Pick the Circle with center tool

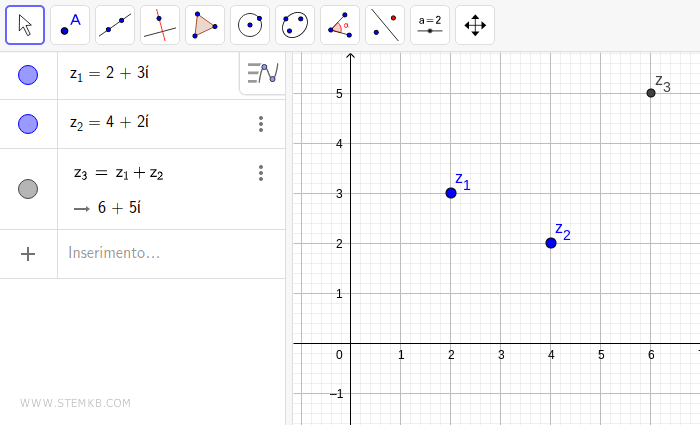click(x=250, y=25)
